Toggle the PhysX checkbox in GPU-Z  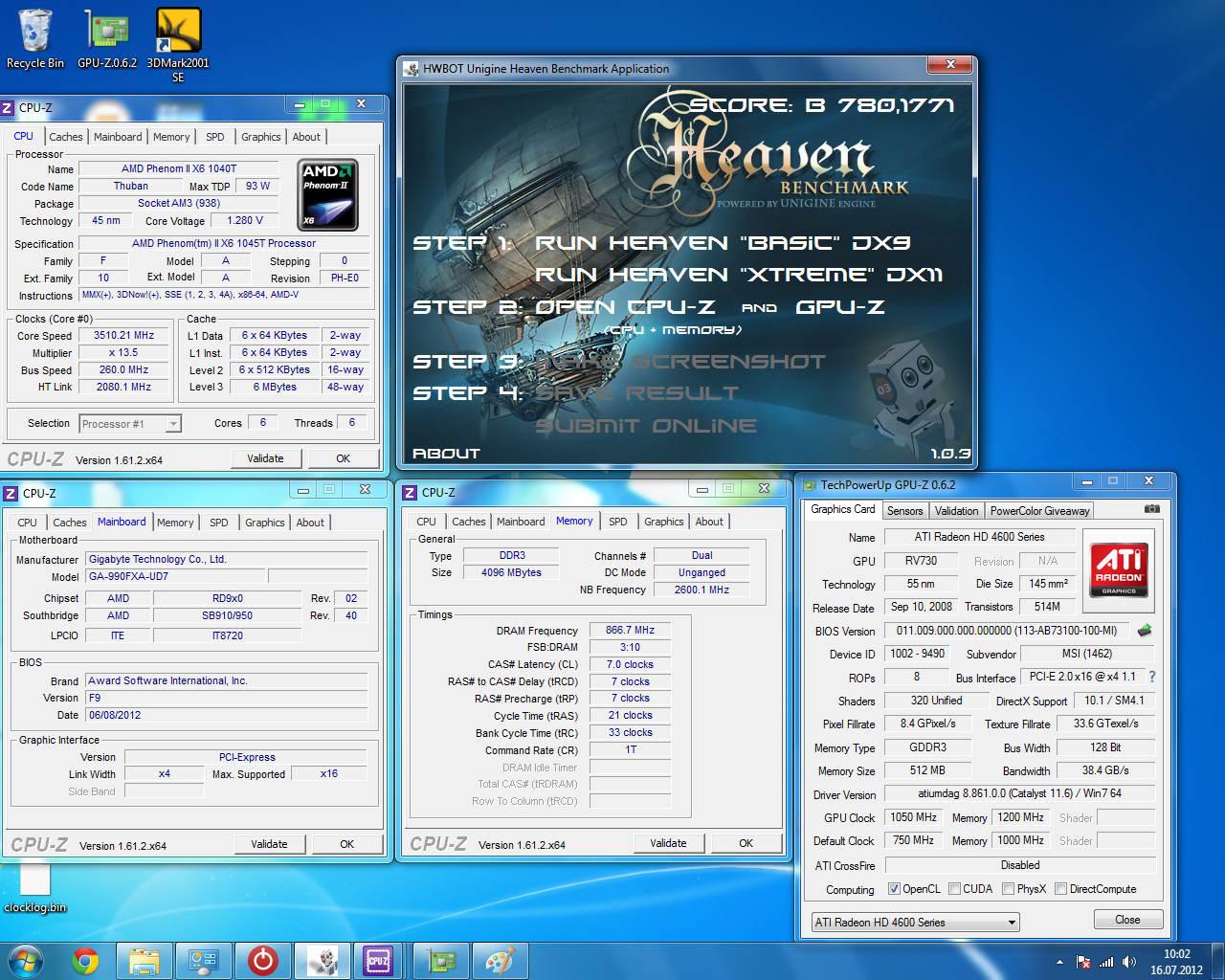coord(1008,889)
